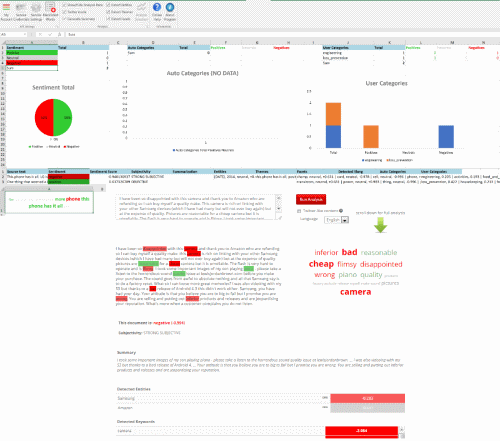Select the Summarization column header
500x441 pixels.
tap(193, 171)
